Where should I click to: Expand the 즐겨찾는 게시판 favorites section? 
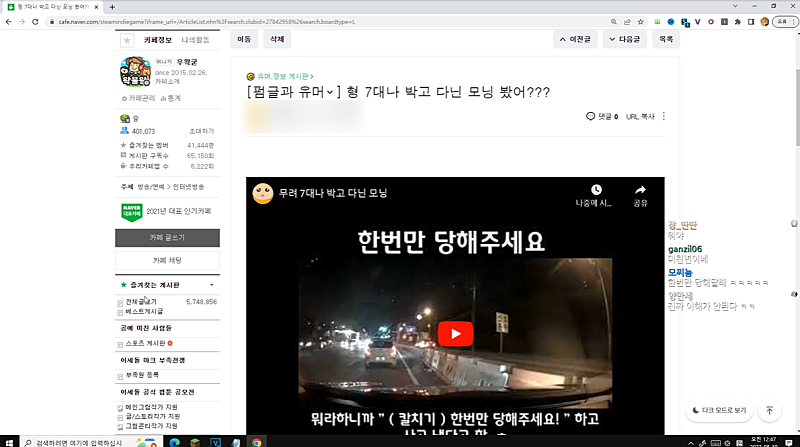pos(211,285)
